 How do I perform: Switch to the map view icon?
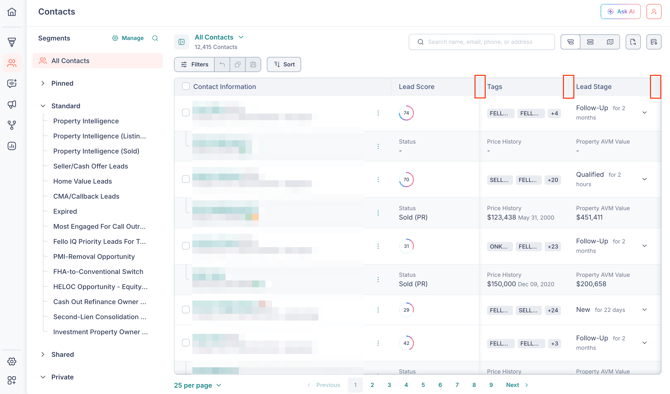pos(610,42)
